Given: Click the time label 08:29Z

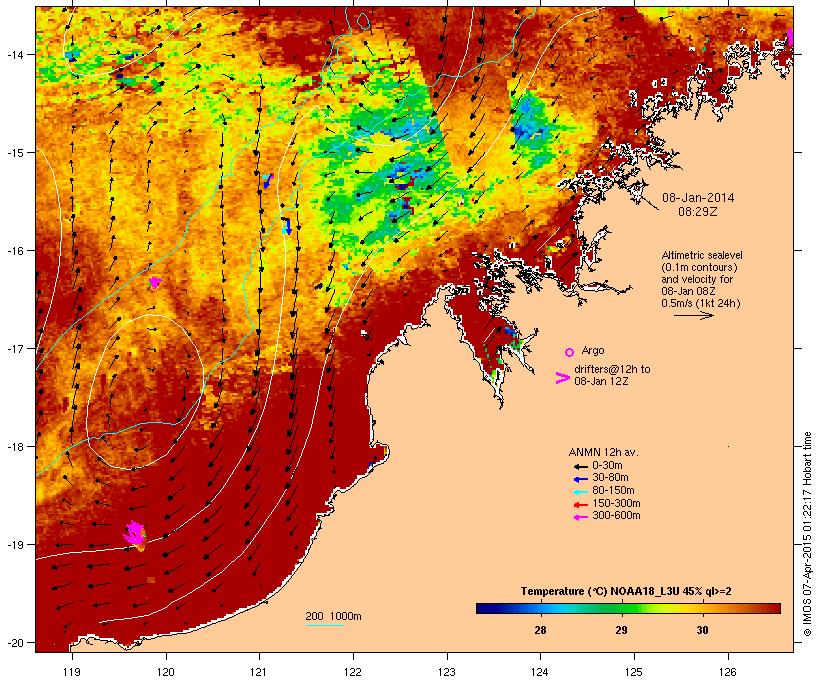Looking at the screenshot, I should [698, 212].
